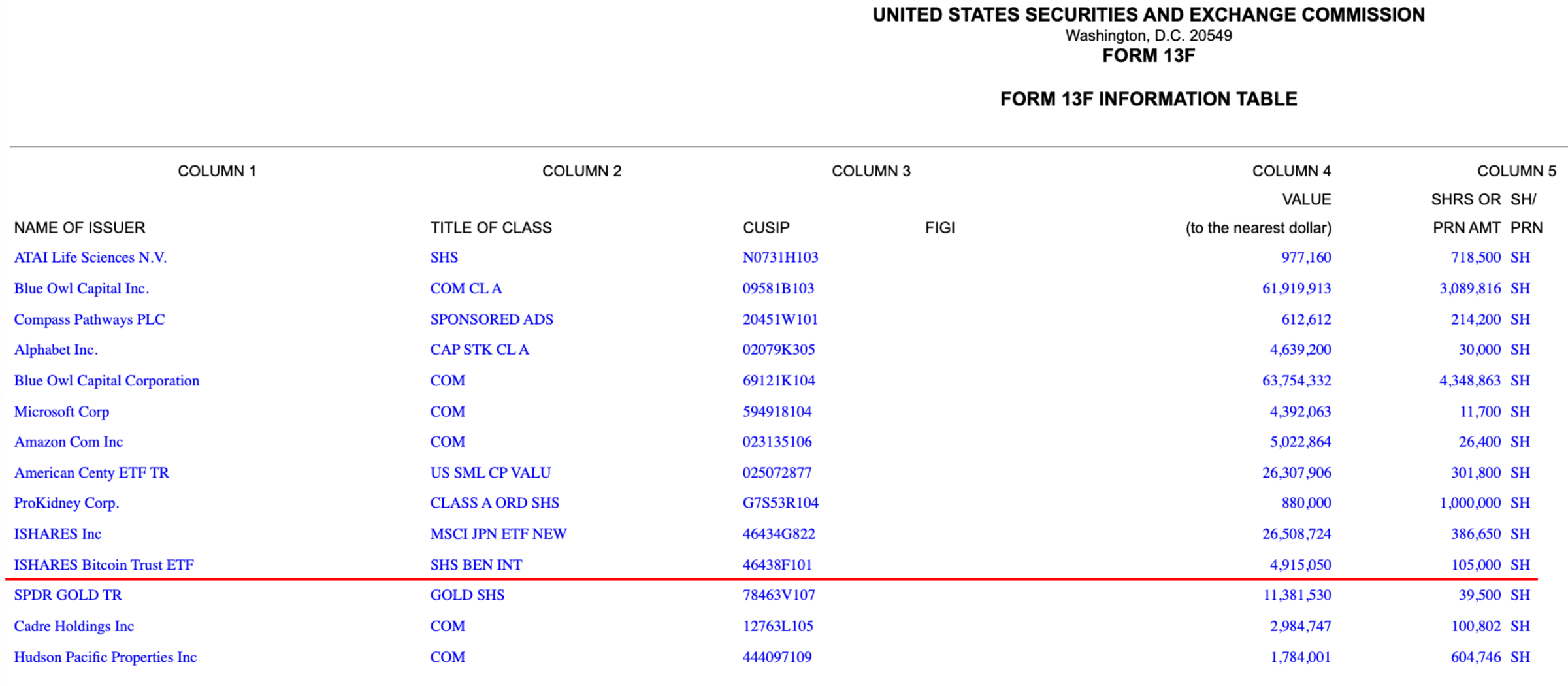Select the SPONSORED ADS class title
Screen dimensions: 1568x686
pyautogui.click(x=491, y=319)
